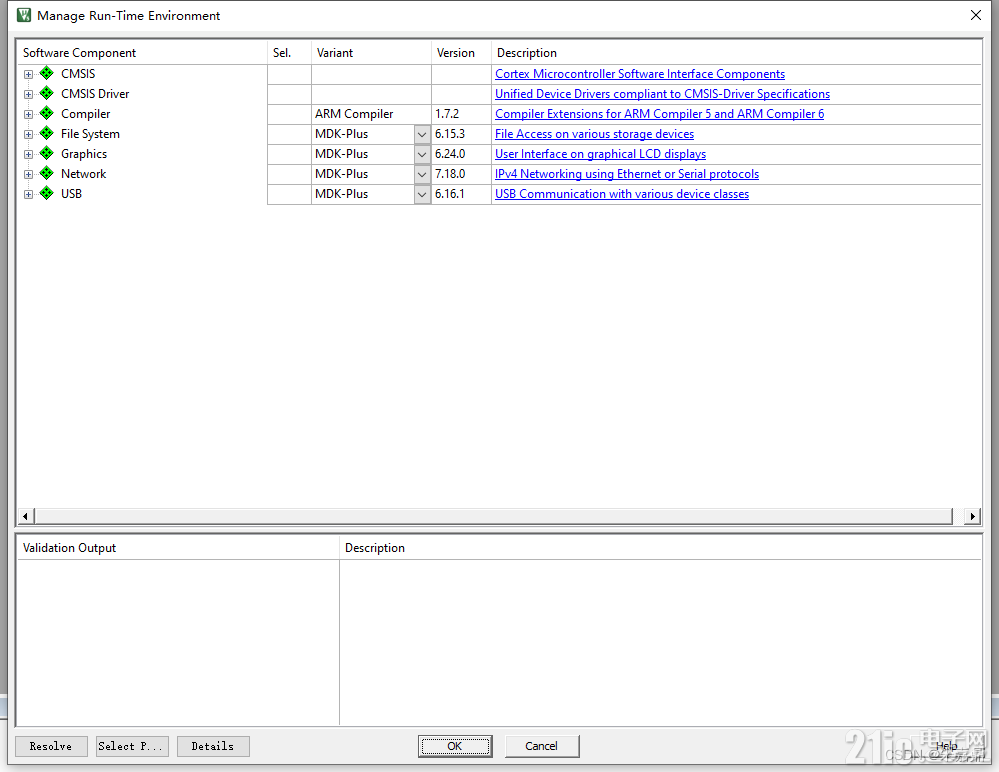
Task: Select the Compiler tree item label
Action: click(85, 114)
